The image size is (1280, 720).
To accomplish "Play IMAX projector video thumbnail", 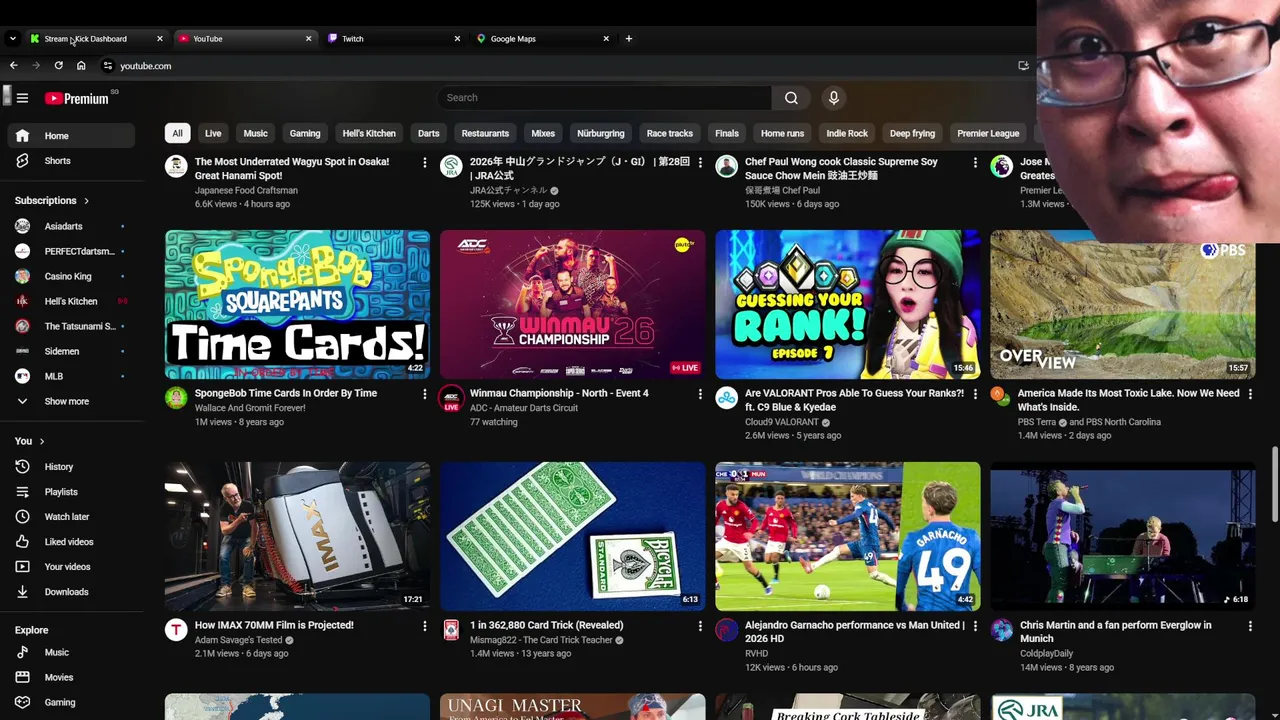I will [x=297, y=536].
